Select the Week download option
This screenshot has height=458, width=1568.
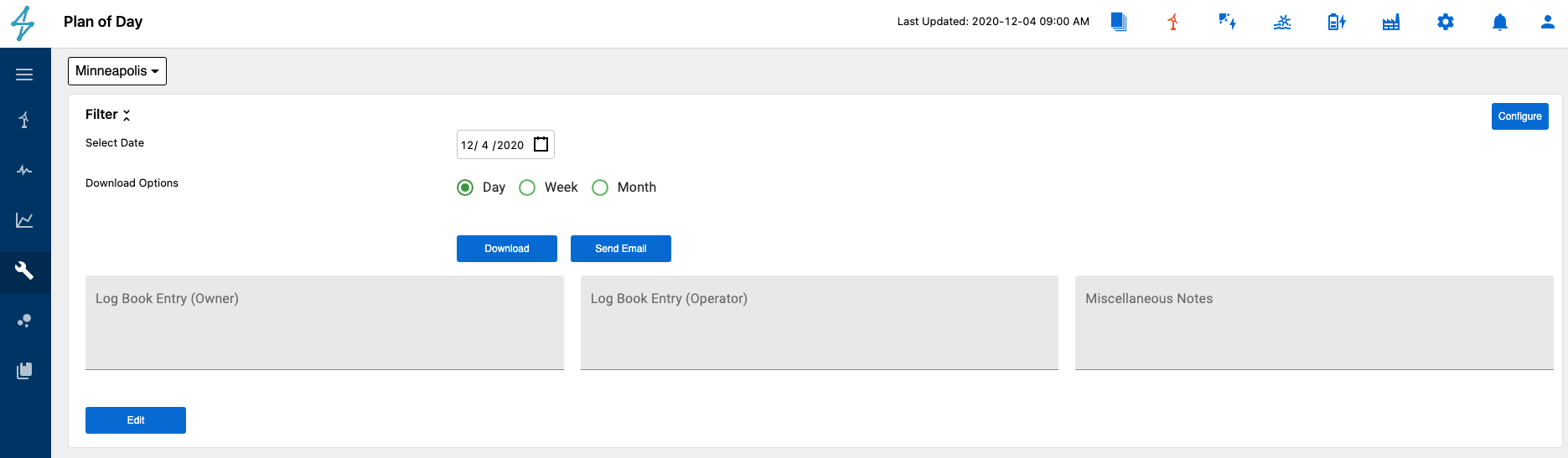tap(527, 188)
